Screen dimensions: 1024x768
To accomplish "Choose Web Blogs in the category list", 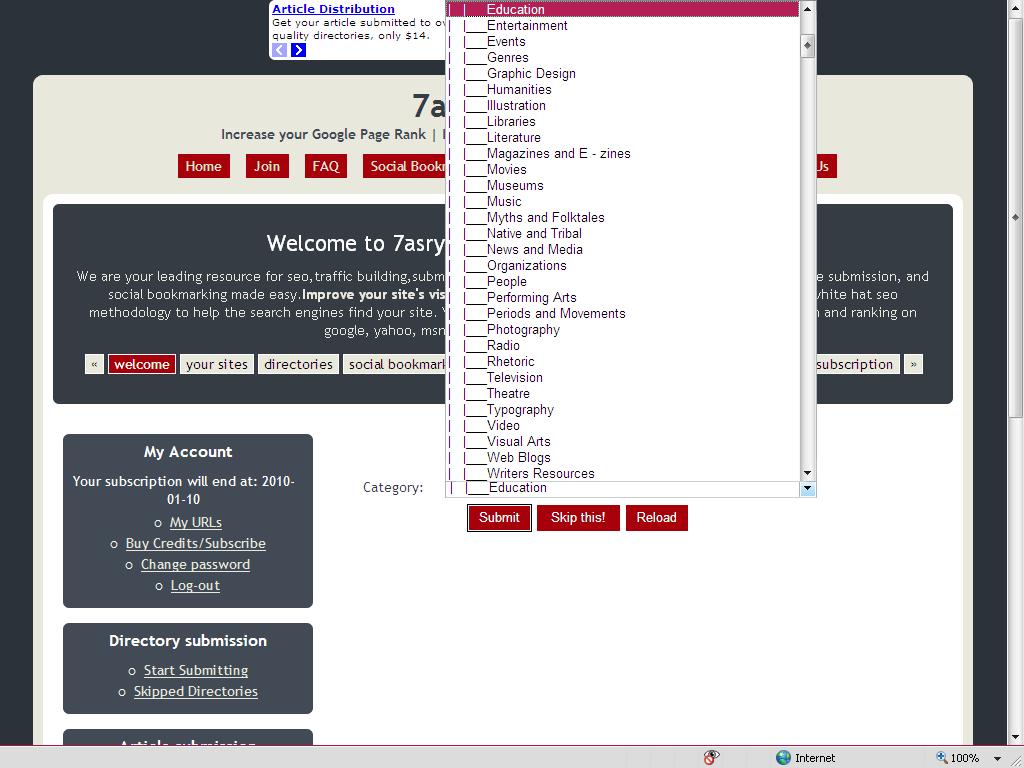I will click(x=518, y=458).
